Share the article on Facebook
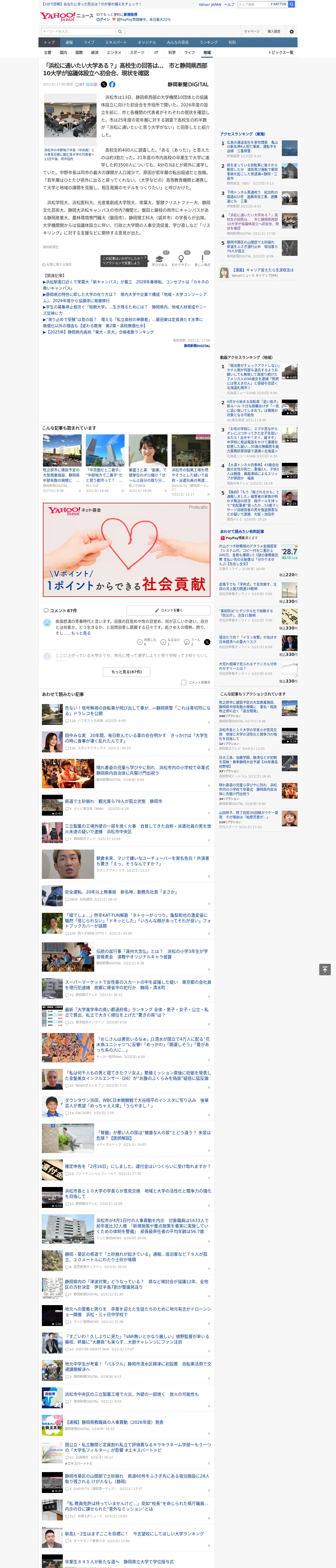Screen dimensions: 336x1568 click(x=112, y=85)
